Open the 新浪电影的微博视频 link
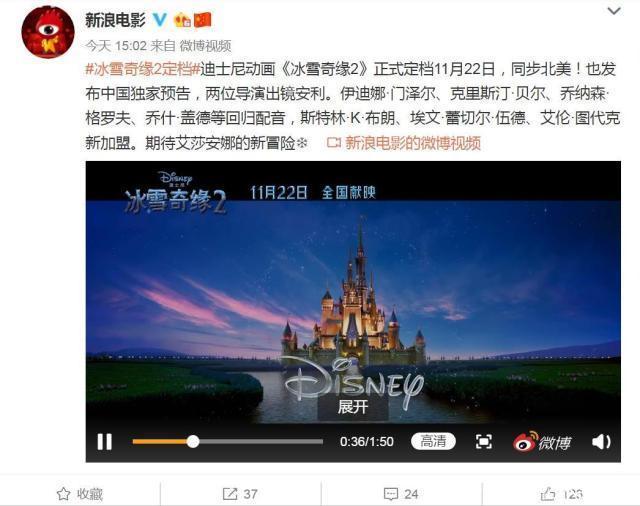 pos(404,143)
